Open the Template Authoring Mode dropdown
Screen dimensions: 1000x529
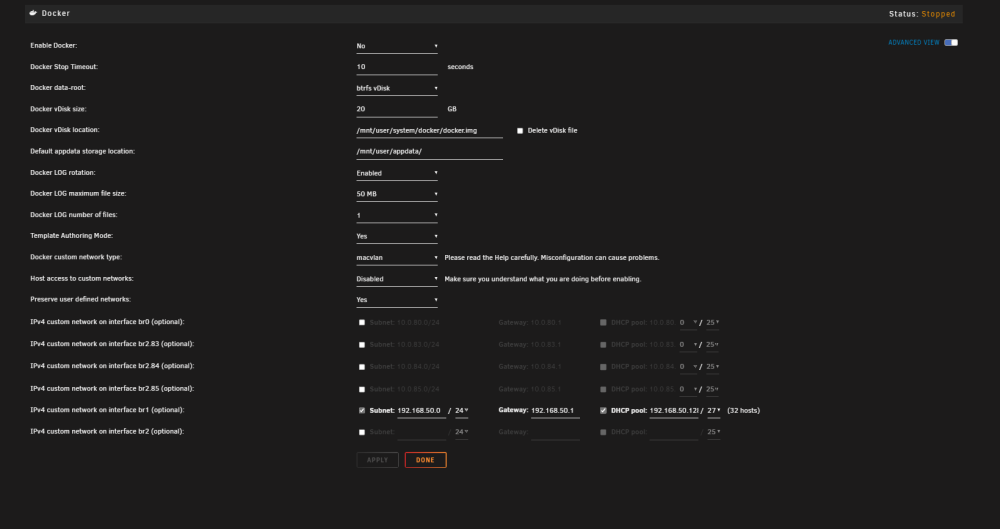pos(397,236)
